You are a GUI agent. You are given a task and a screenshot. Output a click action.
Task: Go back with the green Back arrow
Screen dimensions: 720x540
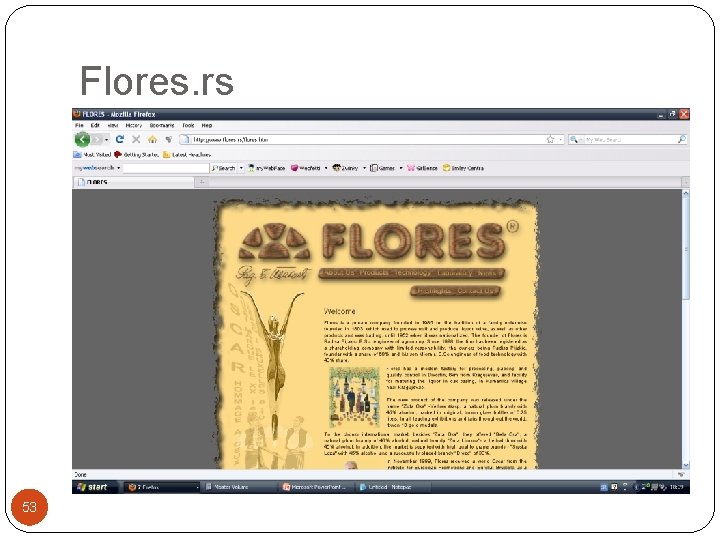(x=82, y=139)
